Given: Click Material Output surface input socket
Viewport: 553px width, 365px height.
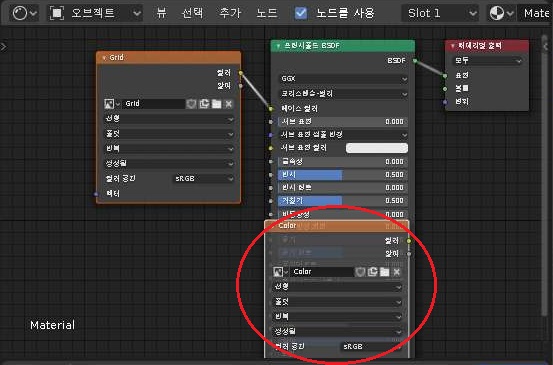Looking at the screenshot, I should point(445,75).
